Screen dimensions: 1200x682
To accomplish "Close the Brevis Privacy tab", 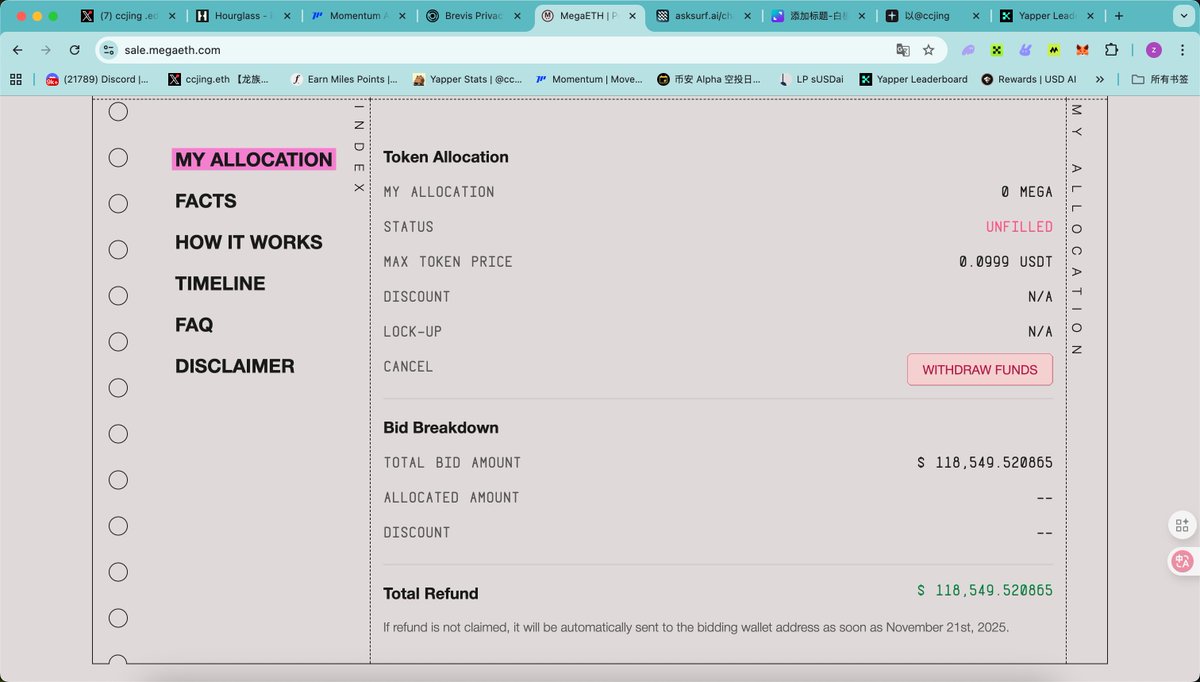I will (517, 16).
